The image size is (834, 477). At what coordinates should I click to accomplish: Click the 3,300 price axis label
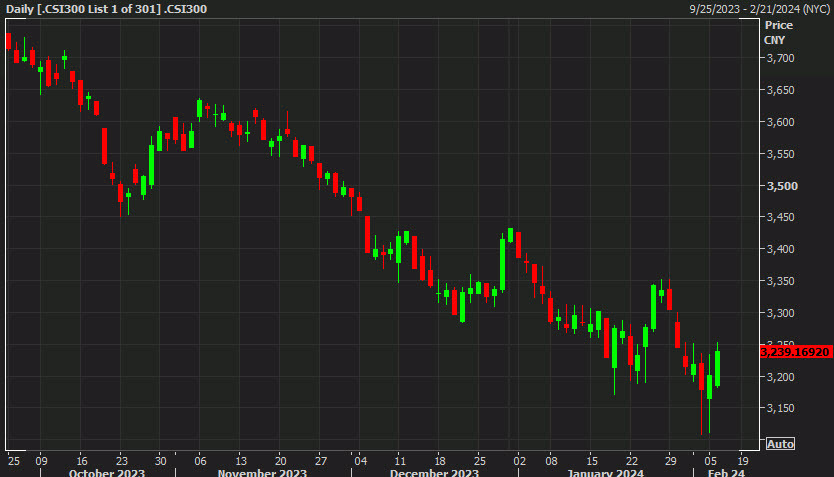pyautogui.click(x=780, y=313)
